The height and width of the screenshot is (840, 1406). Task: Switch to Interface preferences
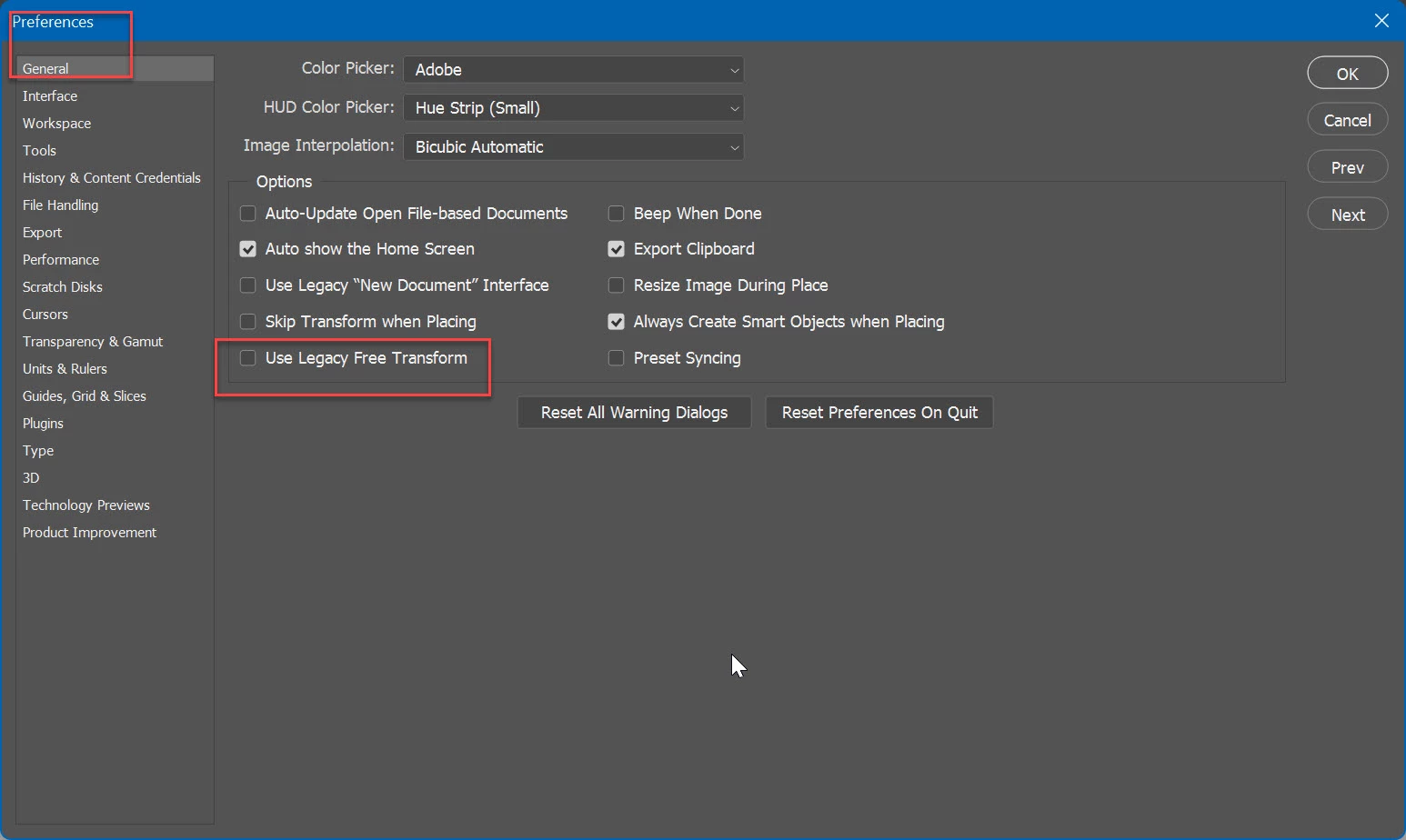[x=115, y=96]
